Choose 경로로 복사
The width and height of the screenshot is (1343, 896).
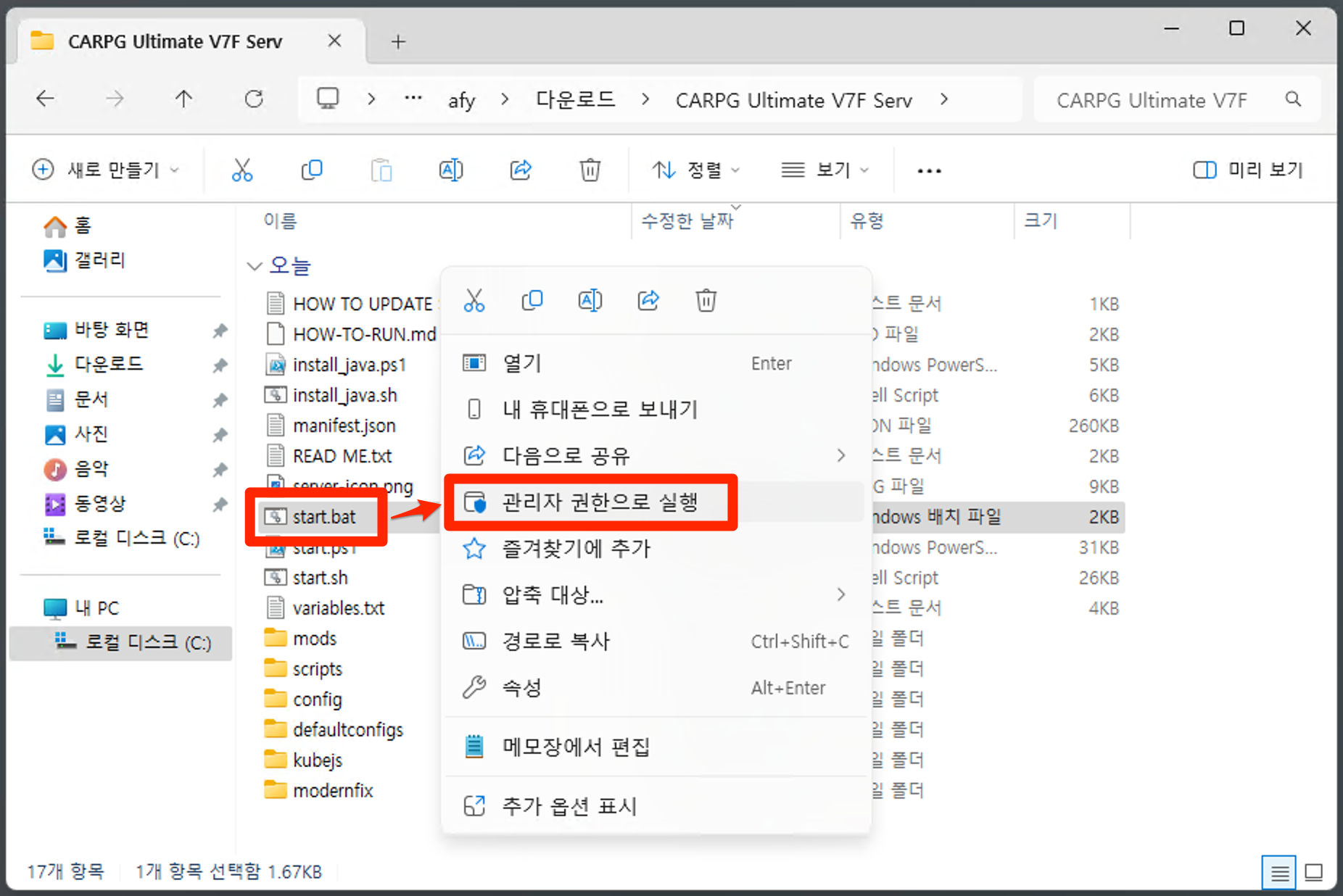pyautogui.click(x=655, y=641)
